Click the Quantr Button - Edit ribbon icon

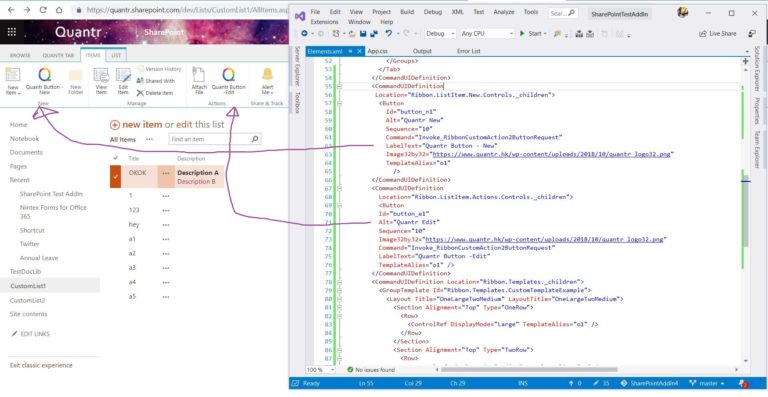[x=228, y=74]
